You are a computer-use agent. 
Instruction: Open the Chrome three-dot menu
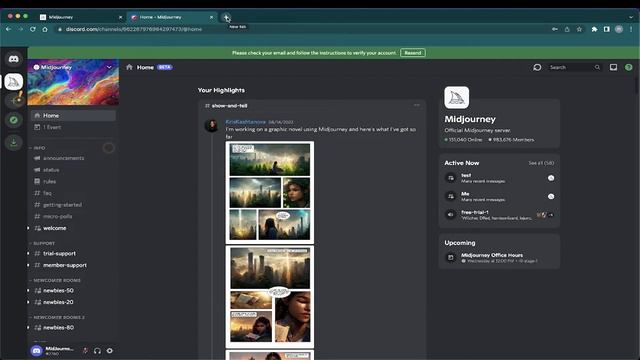pos(631,29)
